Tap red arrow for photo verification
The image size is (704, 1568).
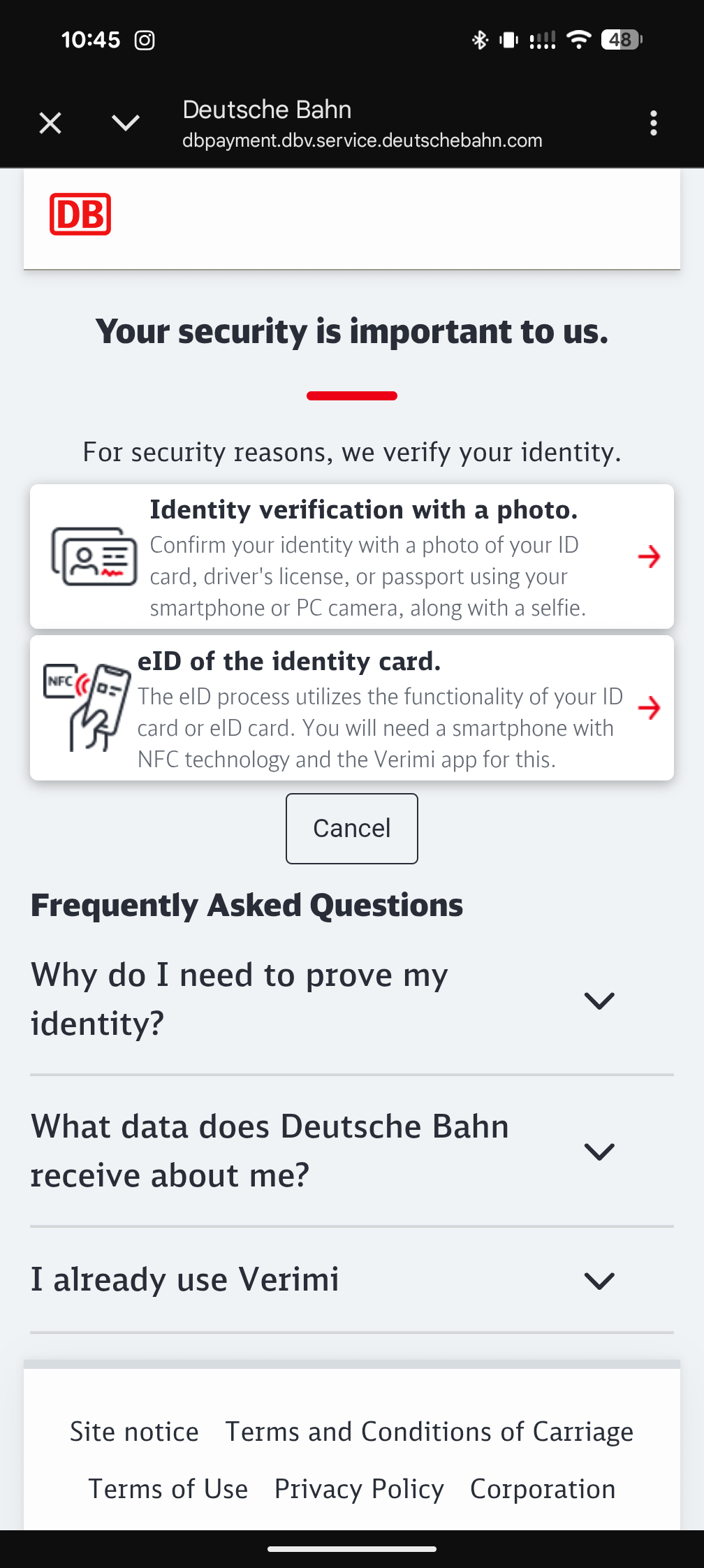coord(649,557)
